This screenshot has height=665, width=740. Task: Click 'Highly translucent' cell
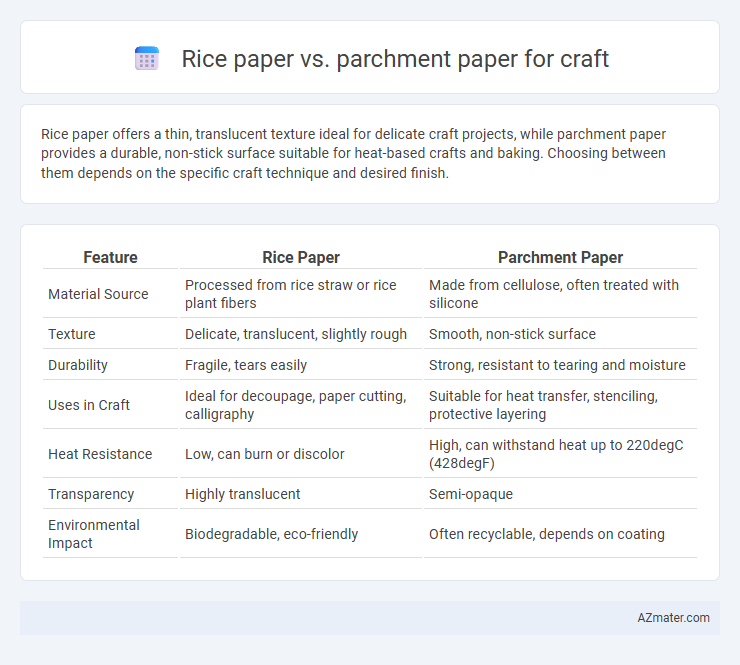243,494
